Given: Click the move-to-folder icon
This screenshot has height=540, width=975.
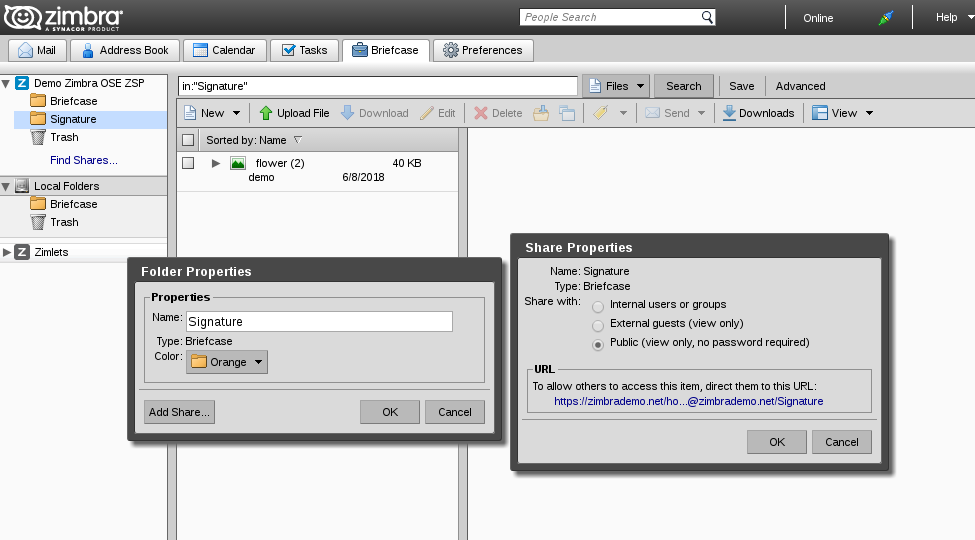Looking at the screenshot, I should point(541,113).
